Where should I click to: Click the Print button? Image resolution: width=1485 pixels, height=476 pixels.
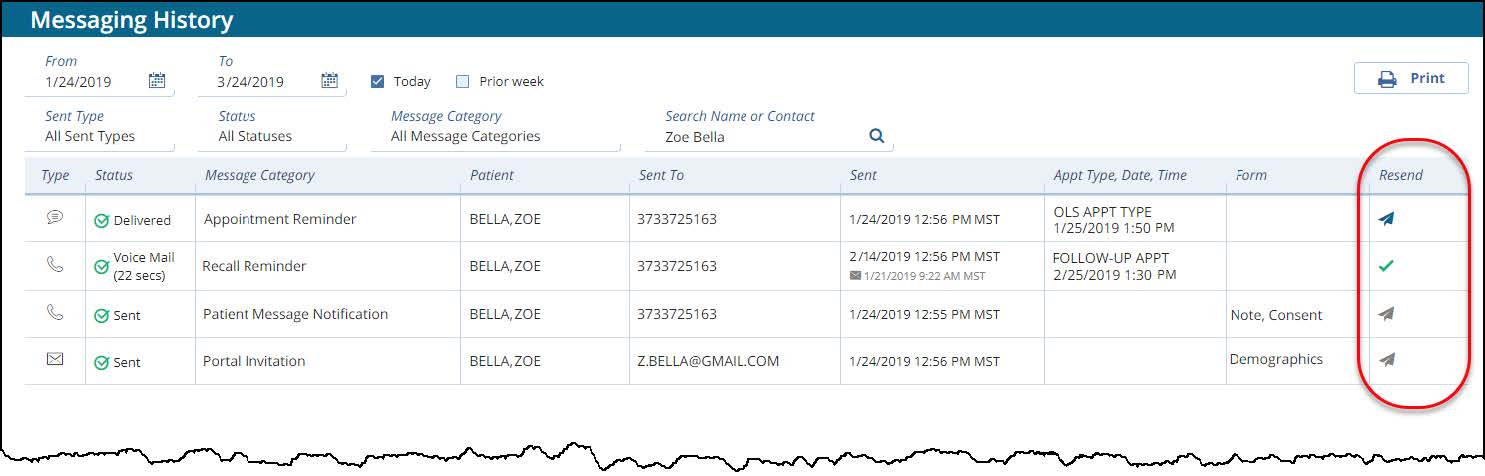tap(1411, 78)
